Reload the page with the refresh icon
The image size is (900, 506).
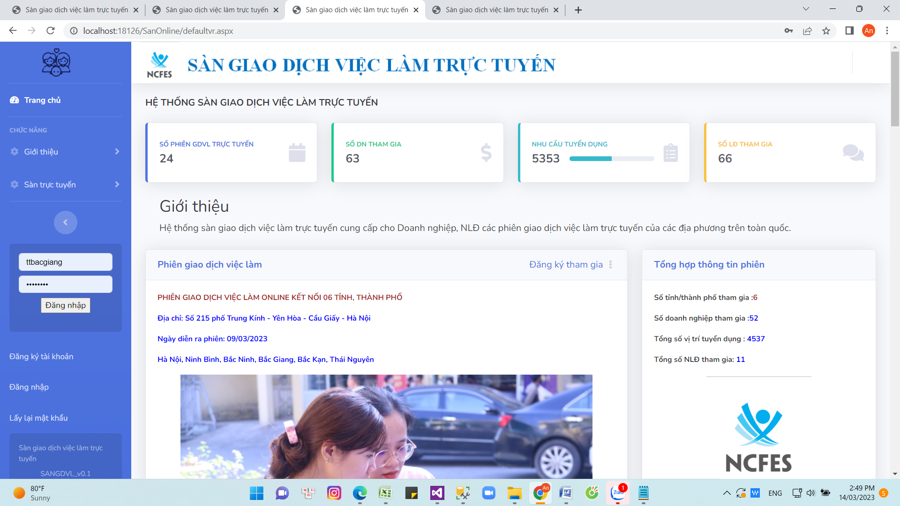(51, 31)
